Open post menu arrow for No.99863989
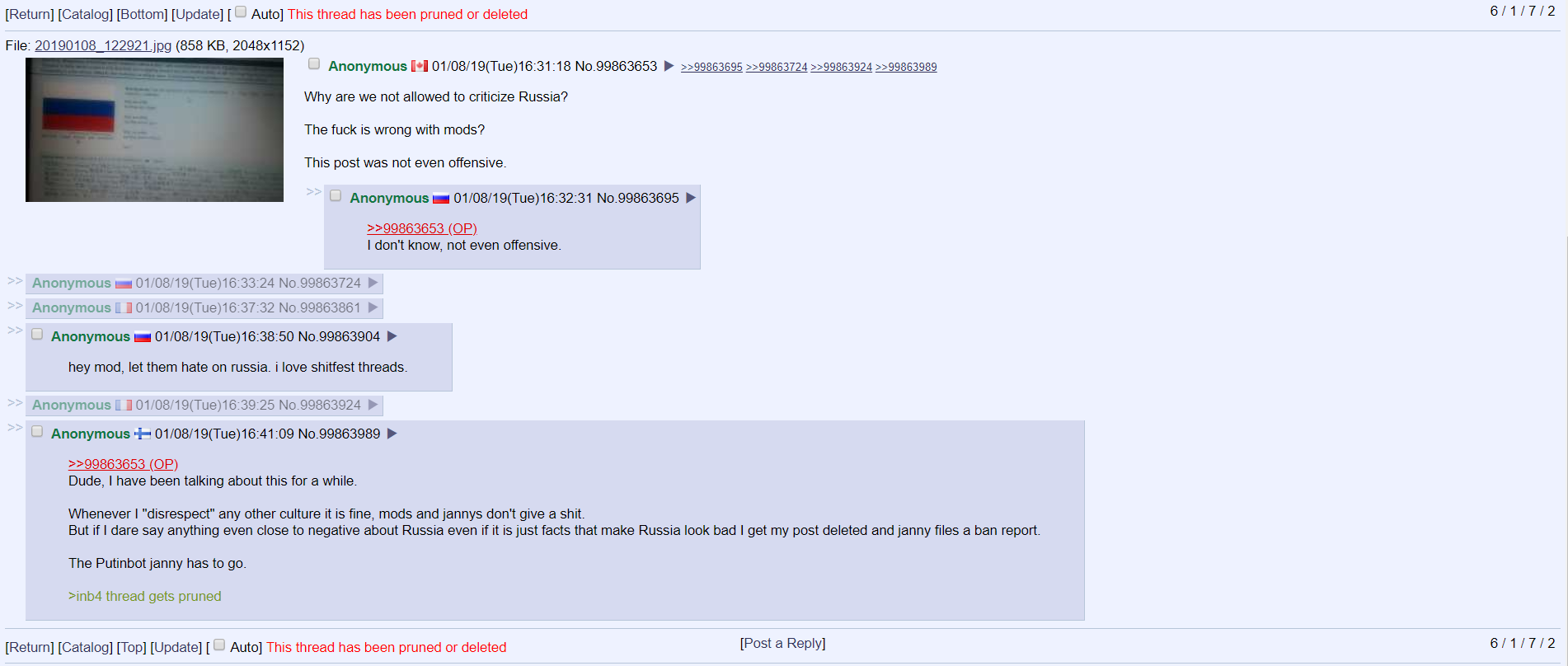Viewport: 1568px width, 666px height. click(x=392, y=434)
